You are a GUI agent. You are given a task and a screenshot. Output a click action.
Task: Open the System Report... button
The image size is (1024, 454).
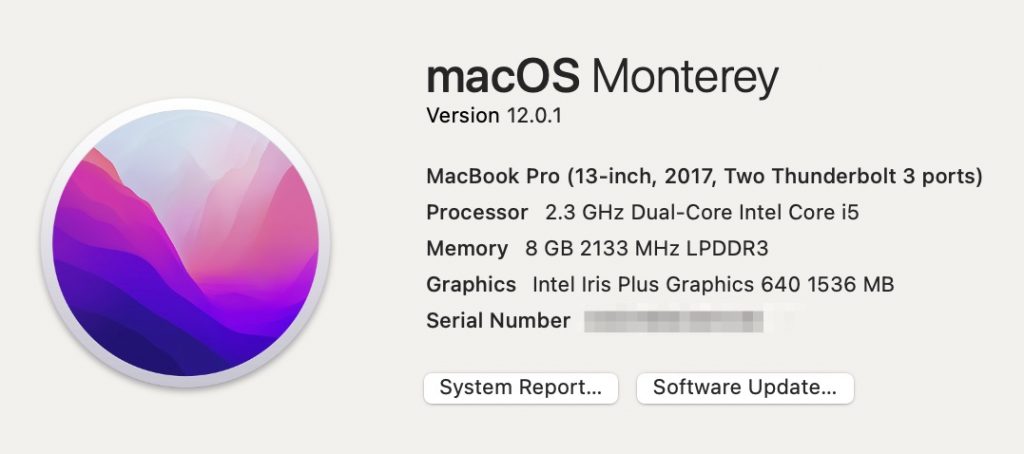click(x=520, y=388)
